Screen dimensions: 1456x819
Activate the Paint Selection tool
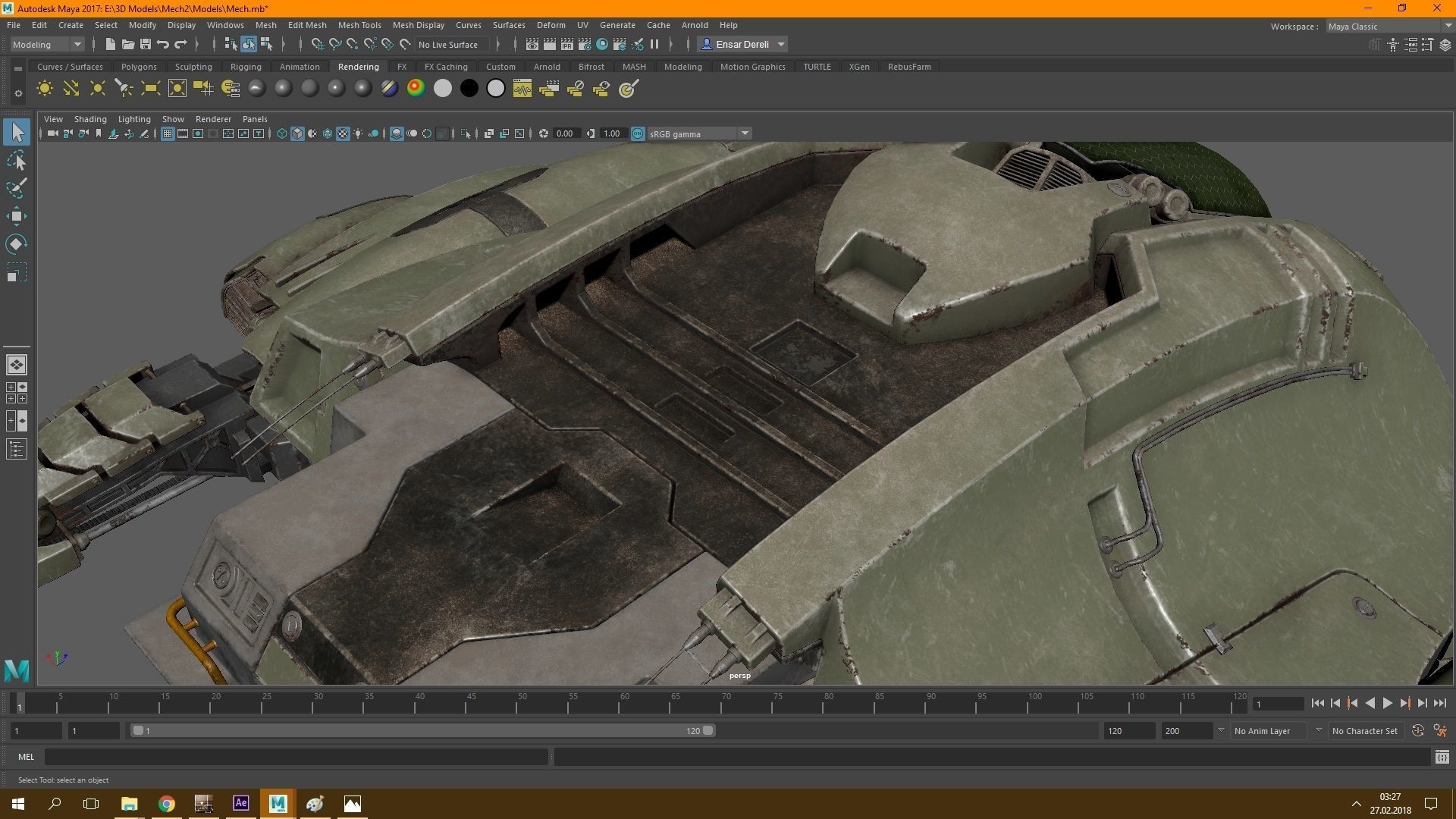pyautogui.click(x=17, y=188)
